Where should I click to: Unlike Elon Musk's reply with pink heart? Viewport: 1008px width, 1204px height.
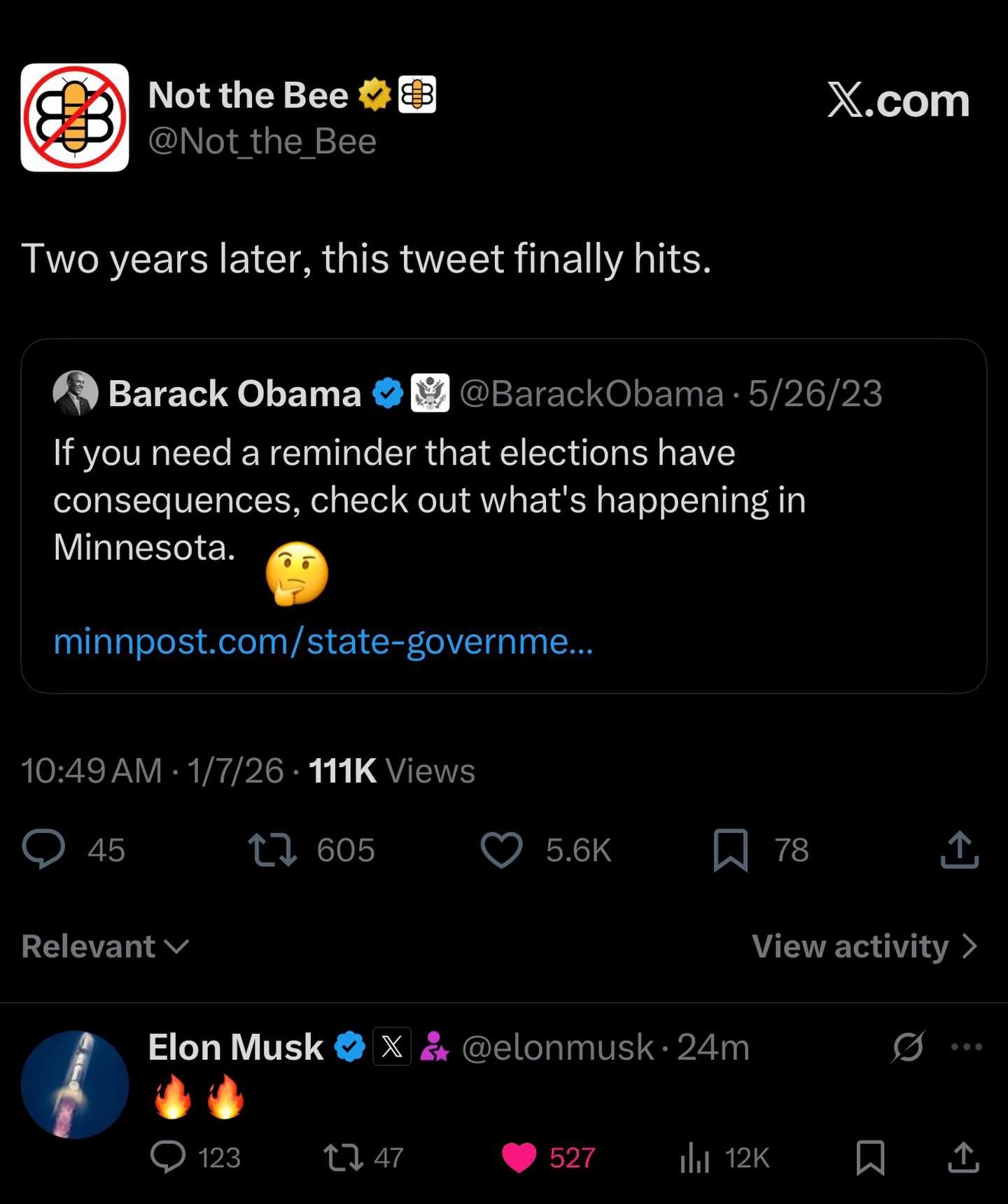click(519, 1157)
